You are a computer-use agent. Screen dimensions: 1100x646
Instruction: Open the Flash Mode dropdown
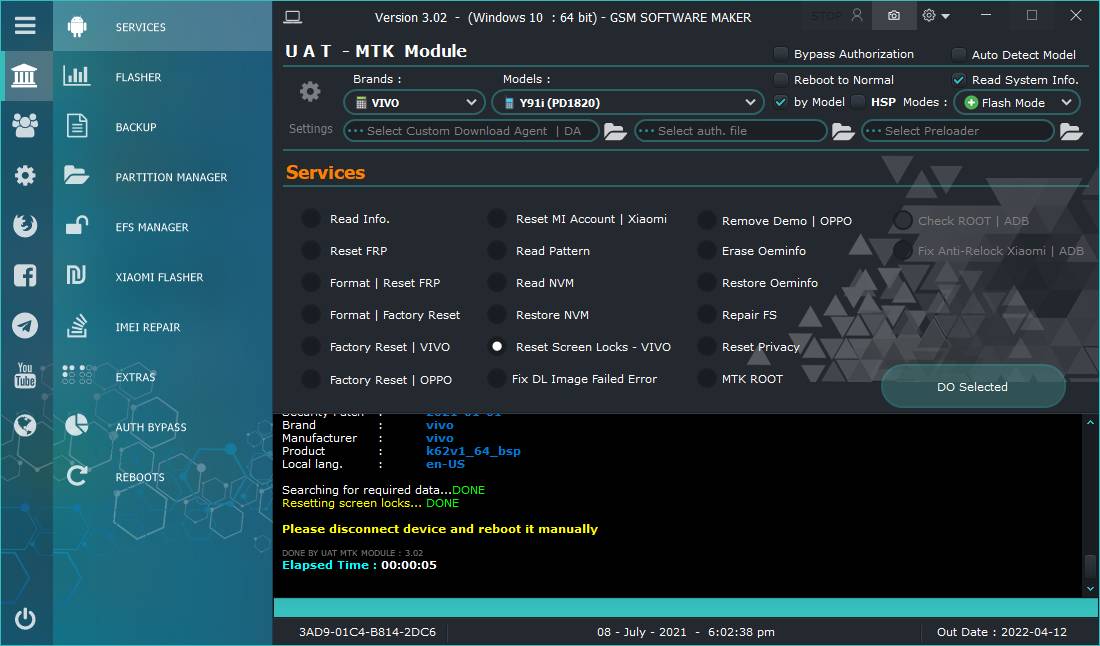pyautogui.click(x=1017, y=102)
